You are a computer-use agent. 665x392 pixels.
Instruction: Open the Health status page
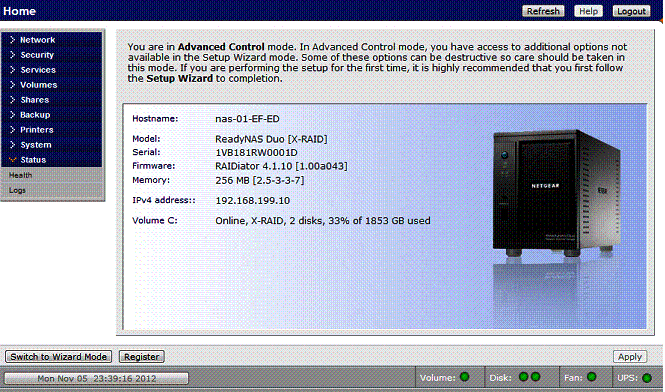coord(20,175)
